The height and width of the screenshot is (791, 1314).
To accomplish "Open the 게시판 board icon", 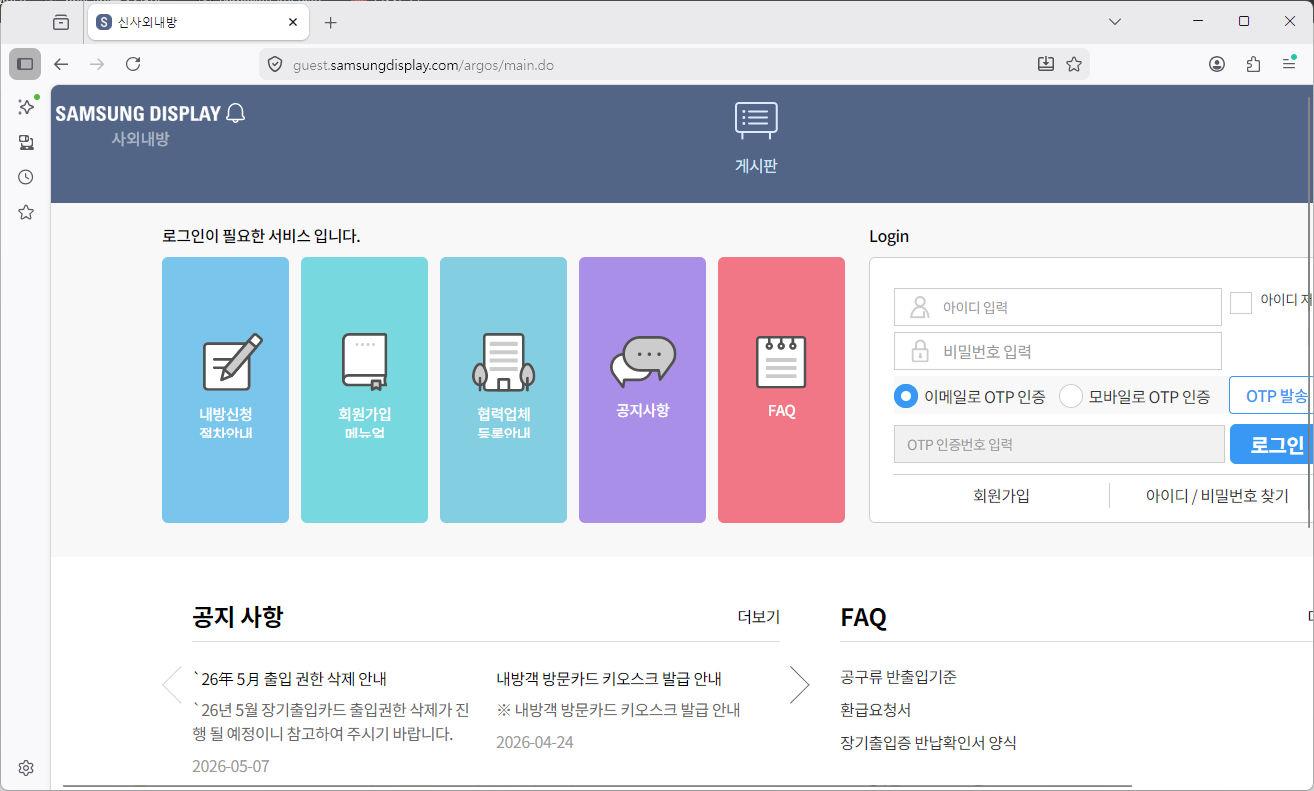I will (756, 120).
